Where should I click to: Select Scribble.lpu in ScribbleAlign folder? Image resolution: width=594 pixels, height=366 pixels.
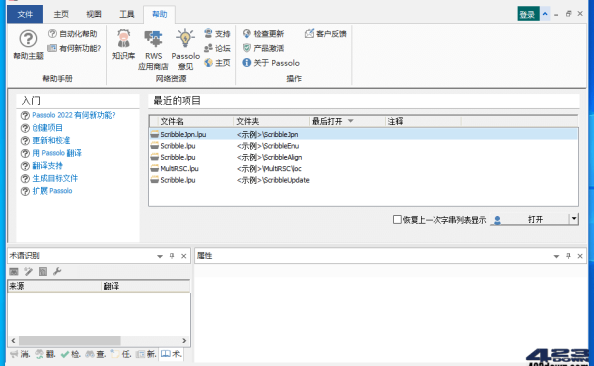tap(363, 157)
